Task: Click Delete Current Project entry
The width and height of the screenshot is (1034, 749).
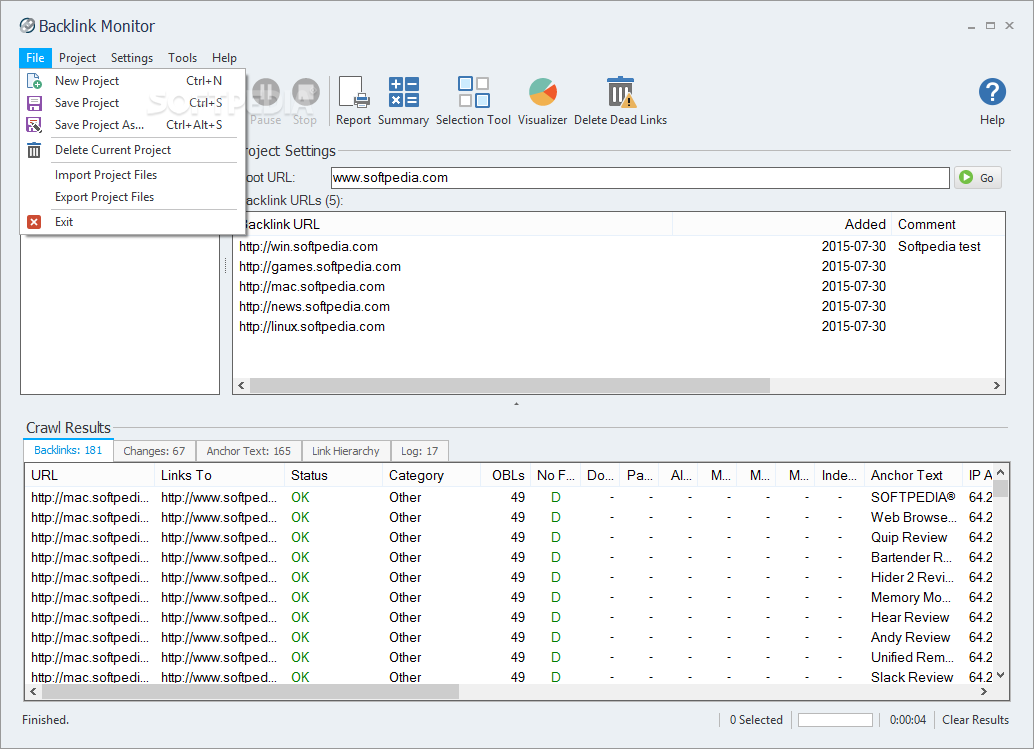Action: (x=112, y=150)
